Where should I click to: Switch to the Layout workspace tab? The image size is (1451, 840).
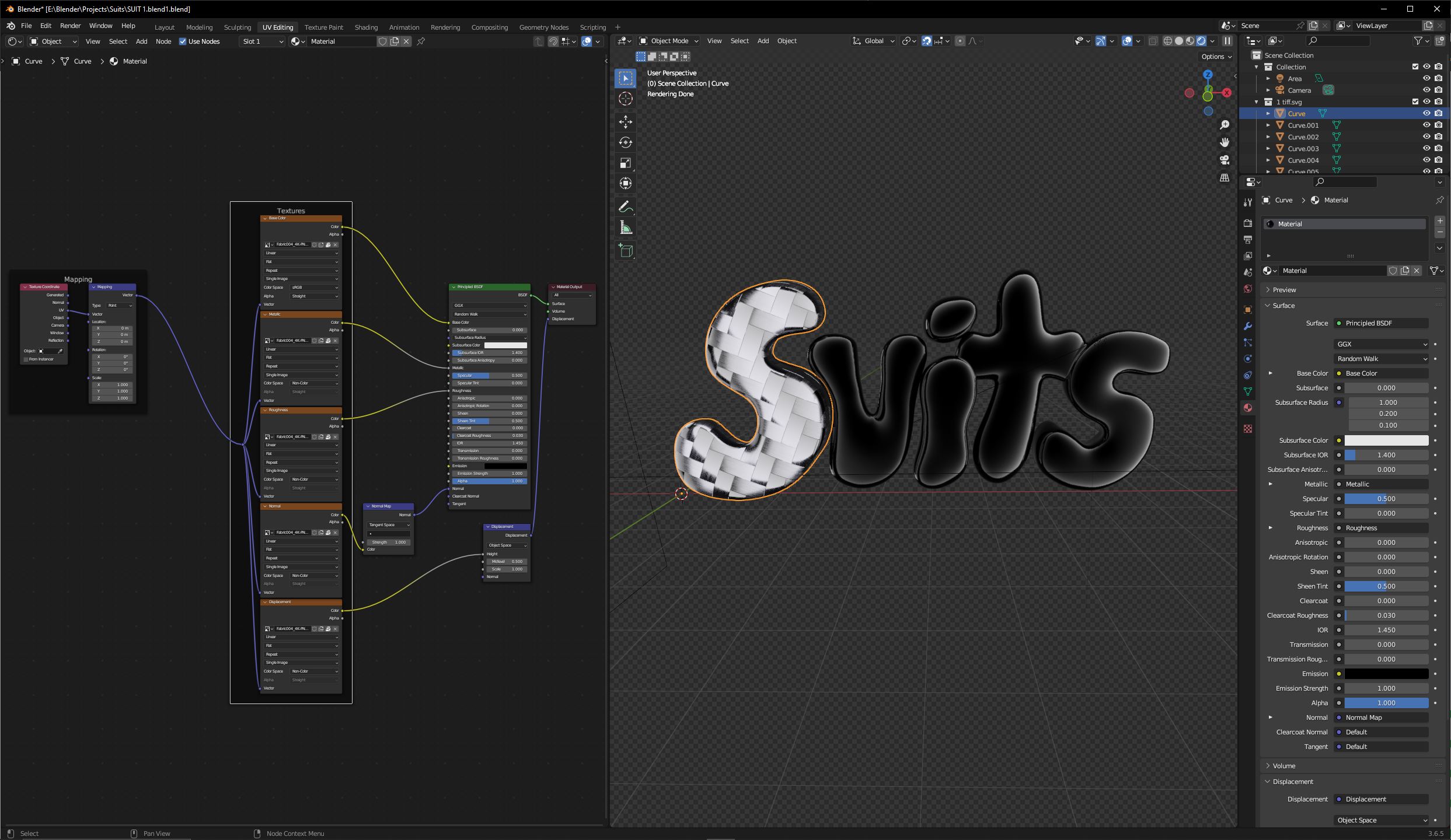click(164, 27)
